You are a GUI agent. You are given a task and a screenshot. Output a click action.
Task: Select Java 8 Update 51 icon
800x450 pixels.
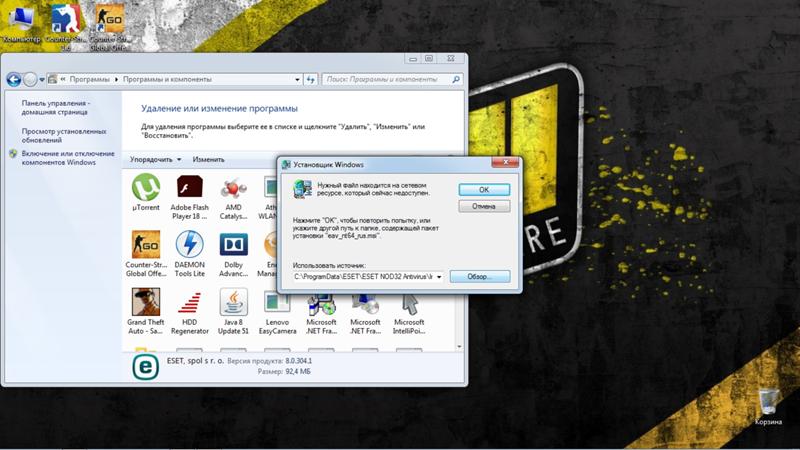tap(233, 302)
